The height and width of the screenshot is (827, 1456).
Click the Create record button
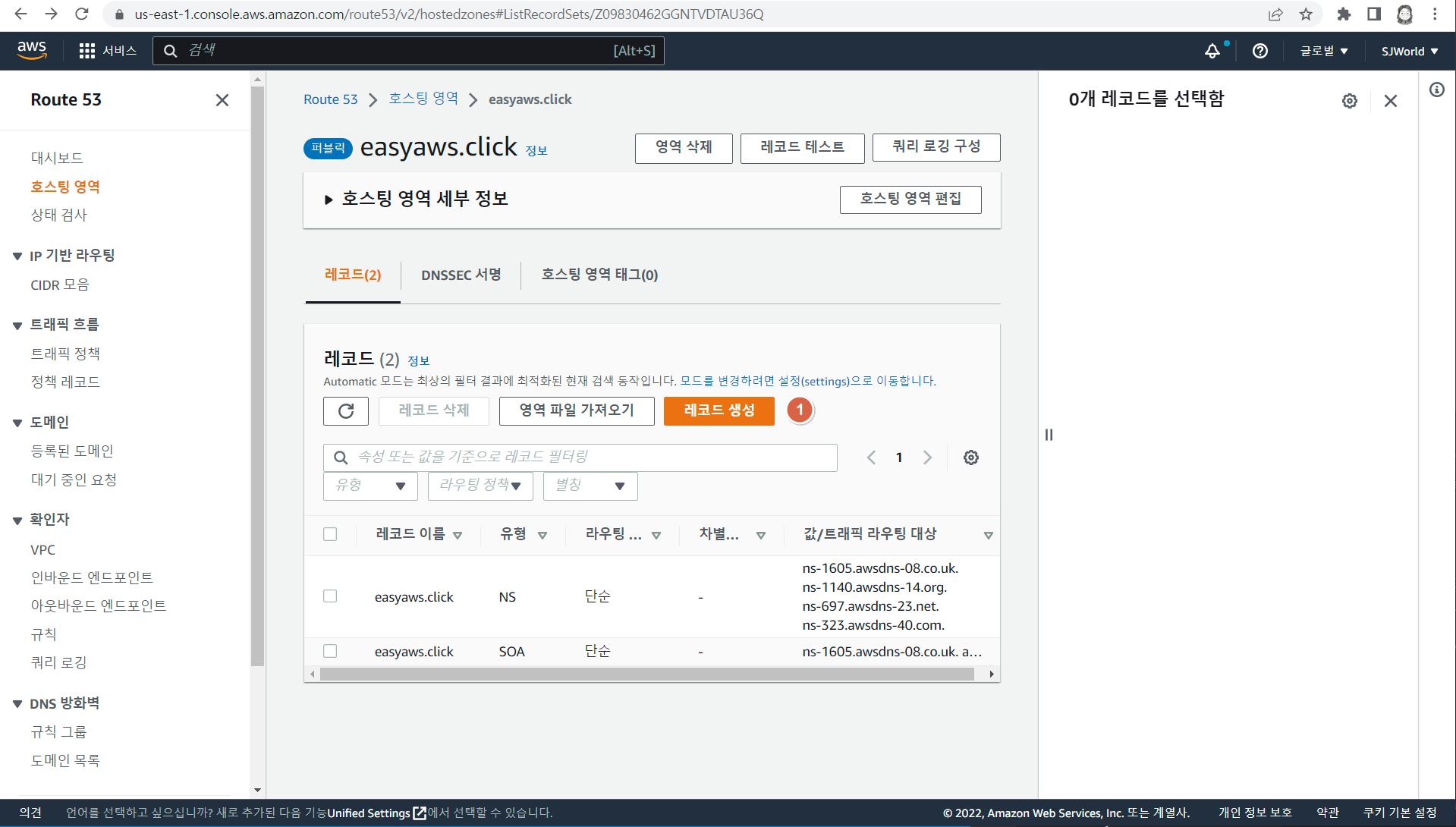click(x=719, y=410)
